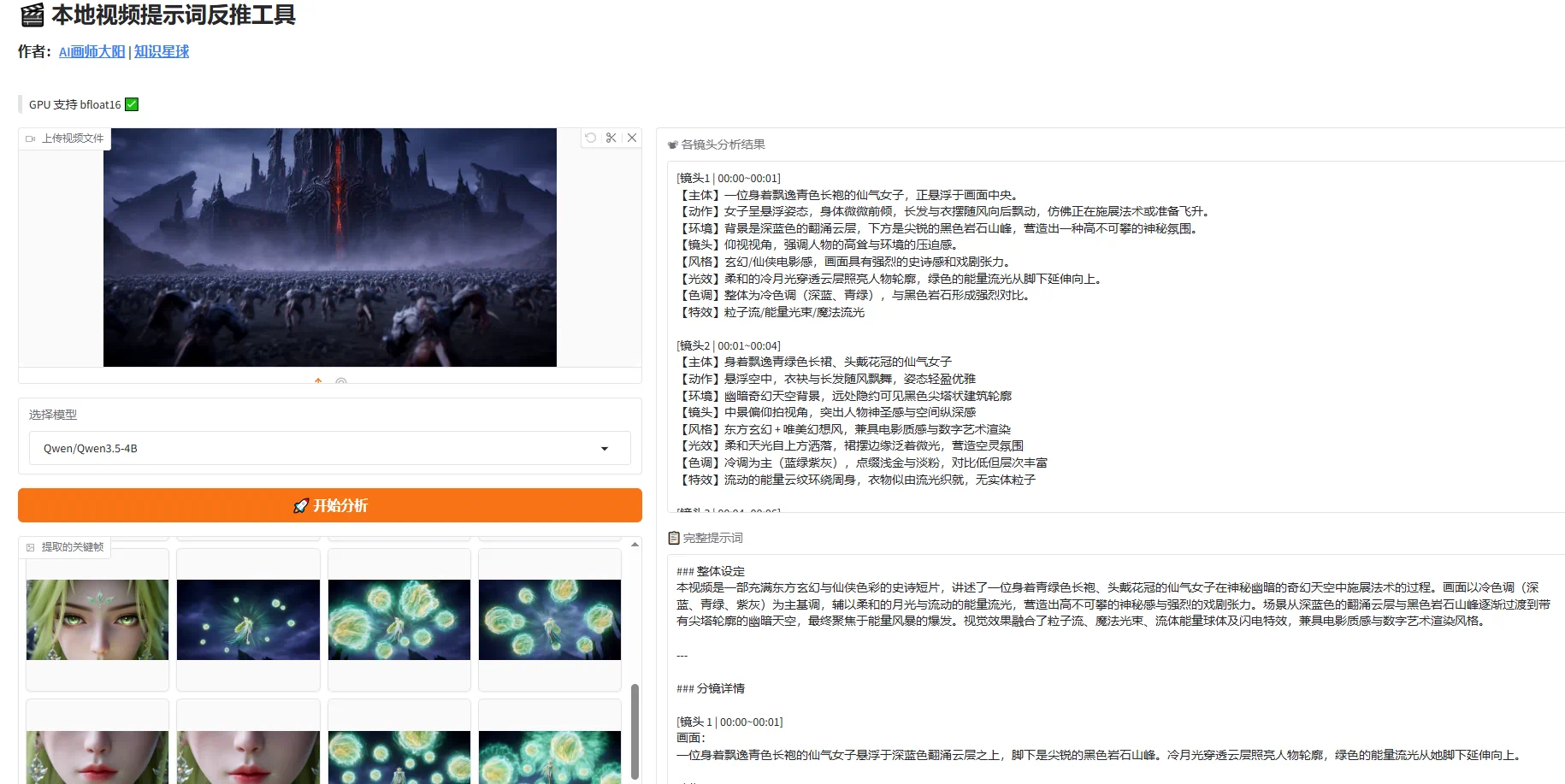Click the paw icon beside 各镜头分析结果
The width and height of the screenshot is (1565, 784).
click(x=673, y=144)
